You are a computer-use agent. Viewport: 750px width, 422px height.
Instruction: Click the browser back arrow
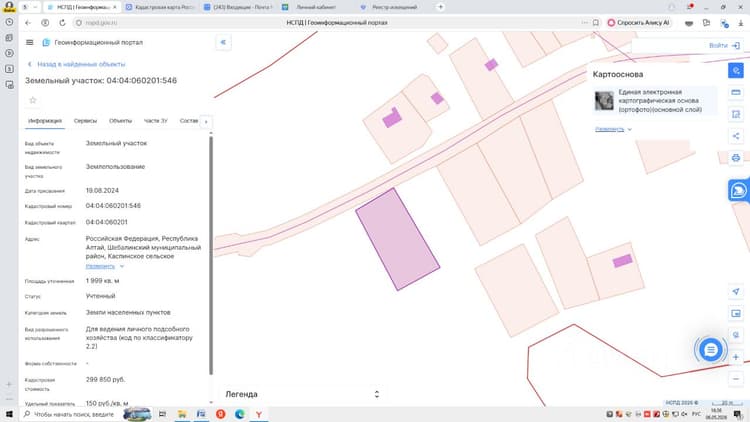[x=28, y=22]
